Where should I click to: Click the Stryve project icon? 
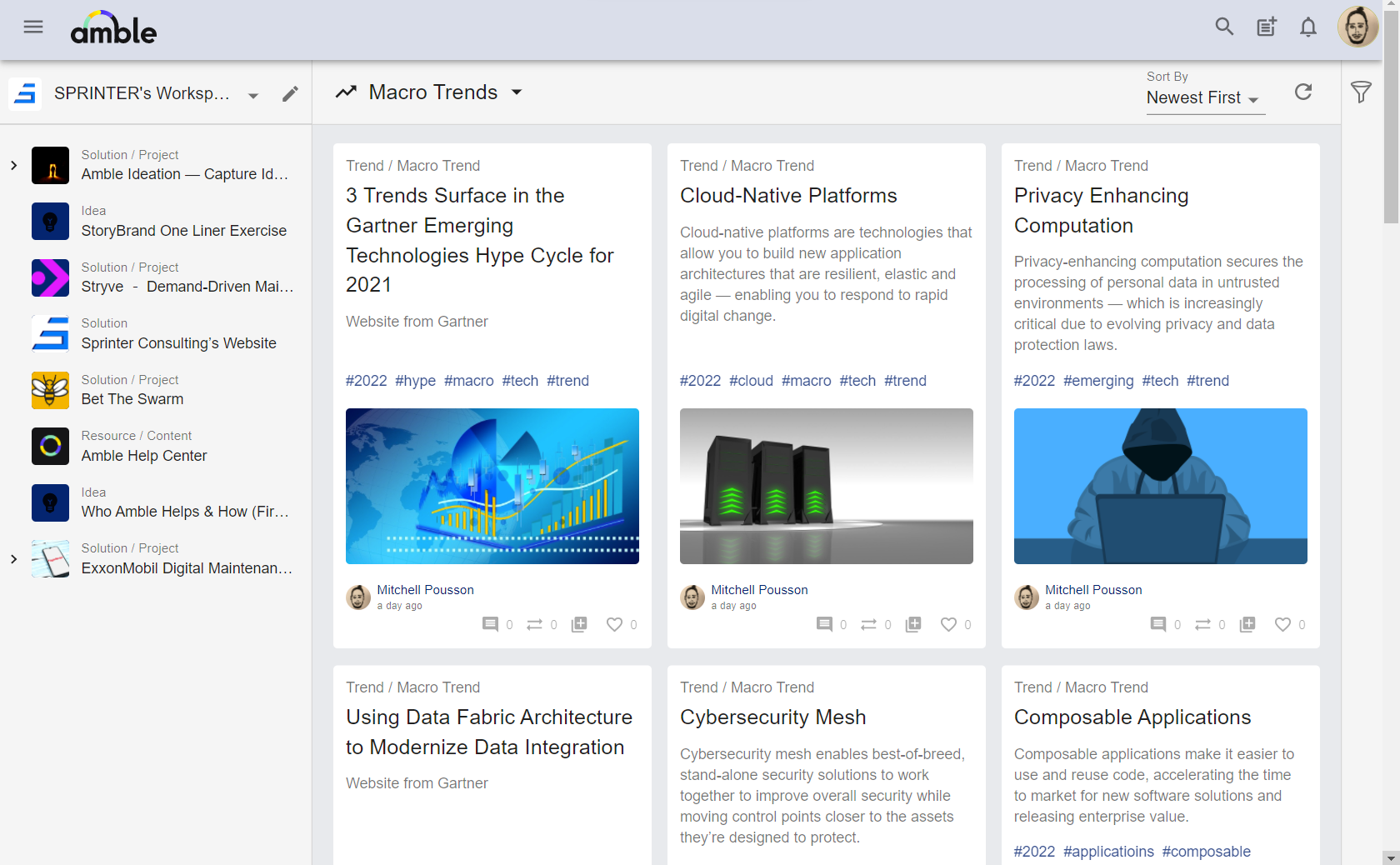(x=50, y=277)
